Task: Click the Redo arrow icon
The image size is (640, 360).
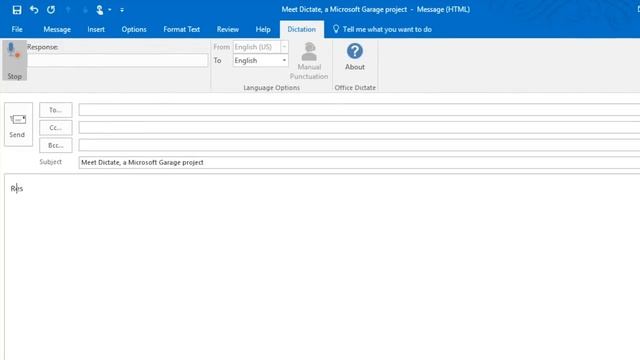Action: [51, 9]
